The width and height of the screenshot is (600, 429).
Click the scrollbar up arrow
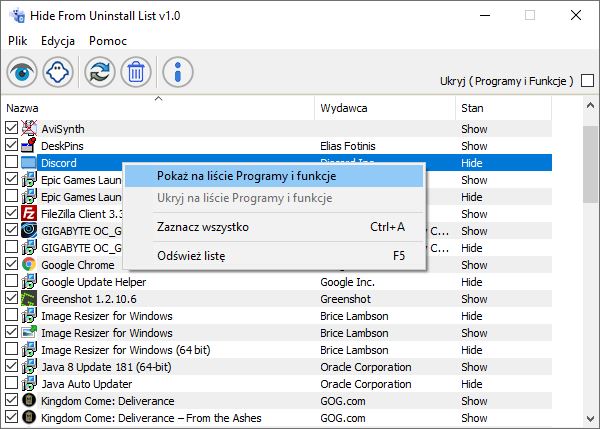pos(590,105)
